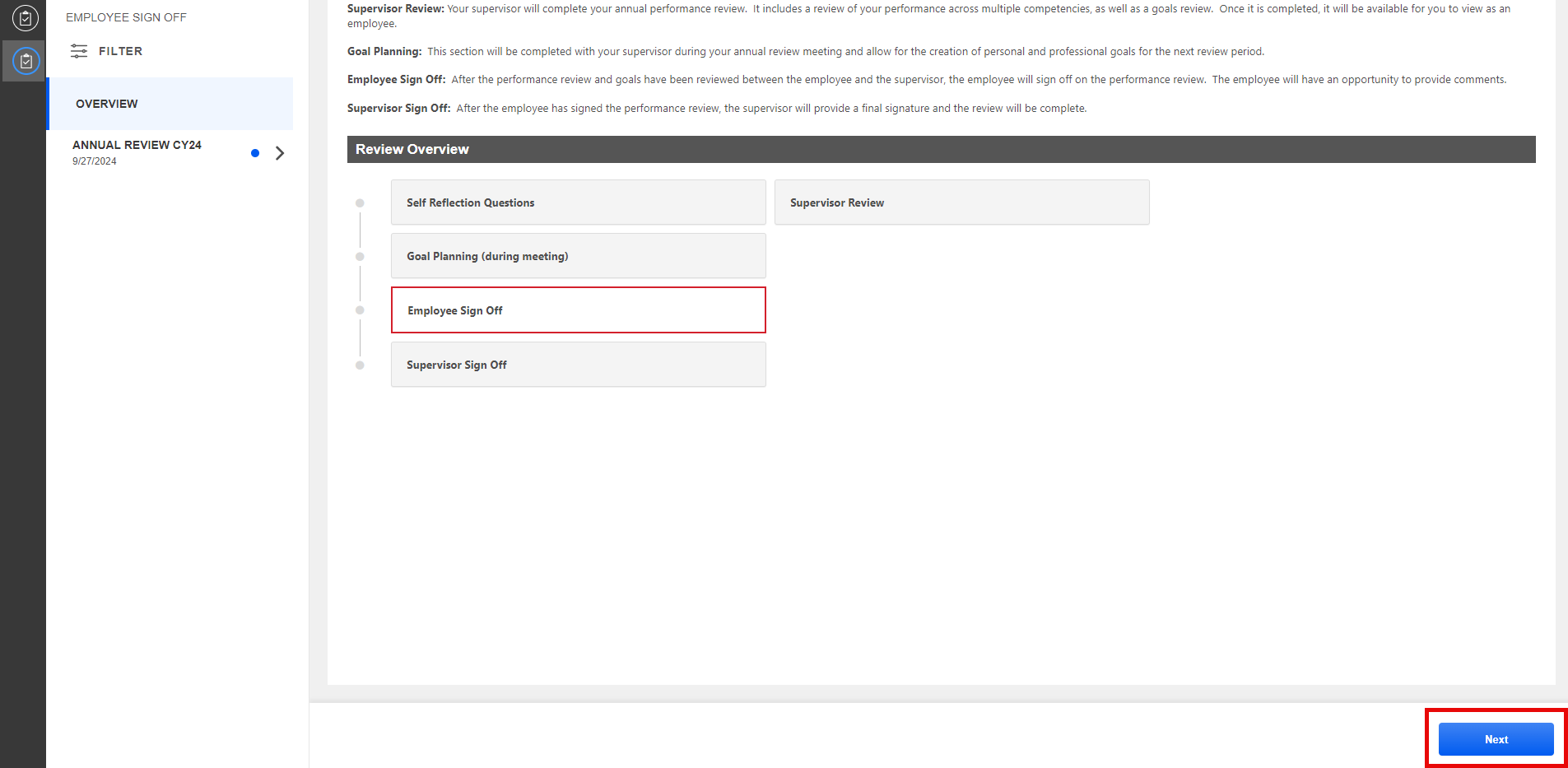The width and height of the screenshot is (1568, 768).
Task: Open the Employee Sign Off section card
Action: (x=578, y=310)
